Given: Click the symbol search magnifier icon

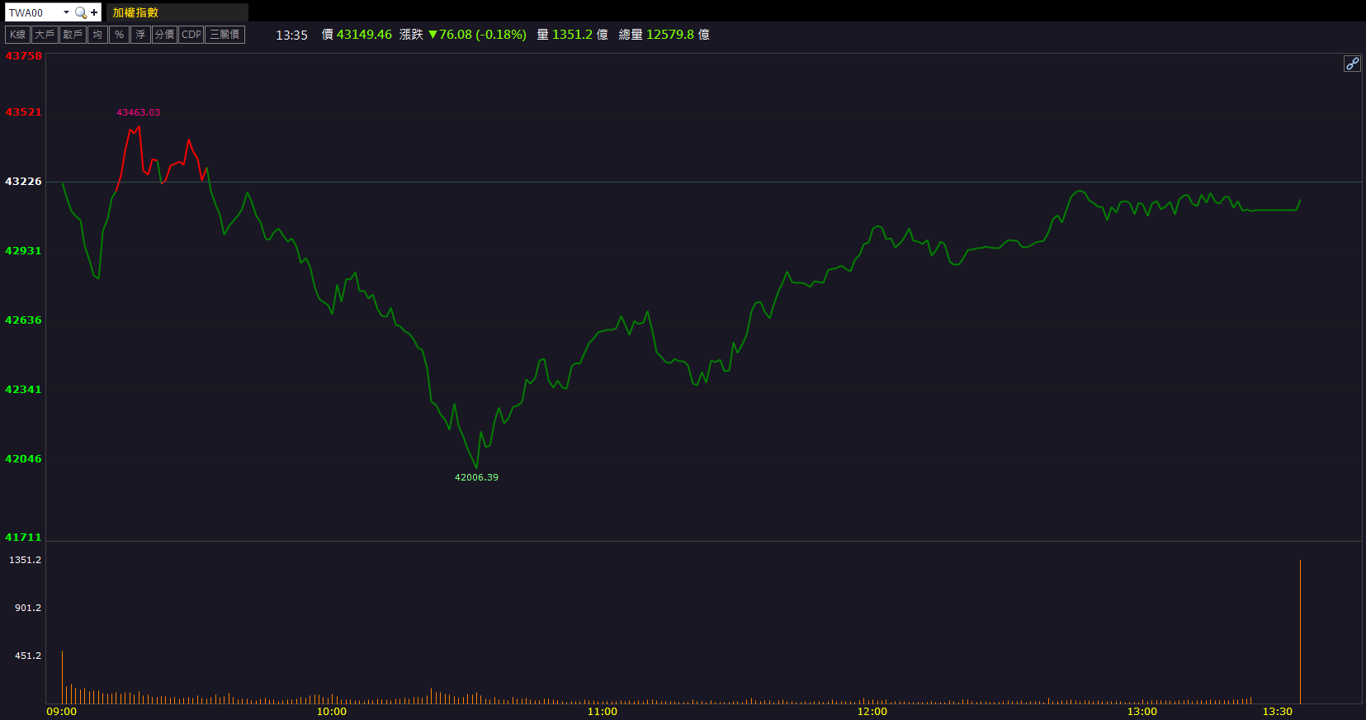Looking at the screenshot, I should 81,13.
